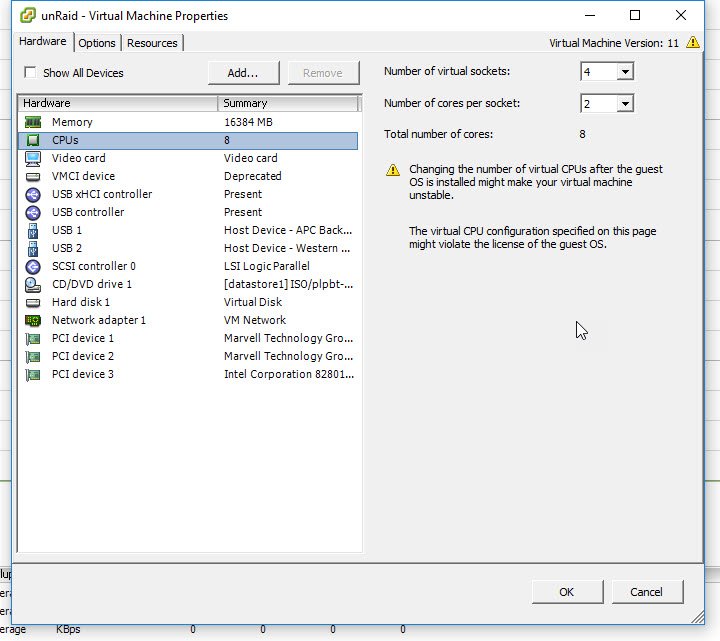Maximize the Virtual Machine Properties window
This screenshot has height=641, width=720.
click(x=635, y=15)
